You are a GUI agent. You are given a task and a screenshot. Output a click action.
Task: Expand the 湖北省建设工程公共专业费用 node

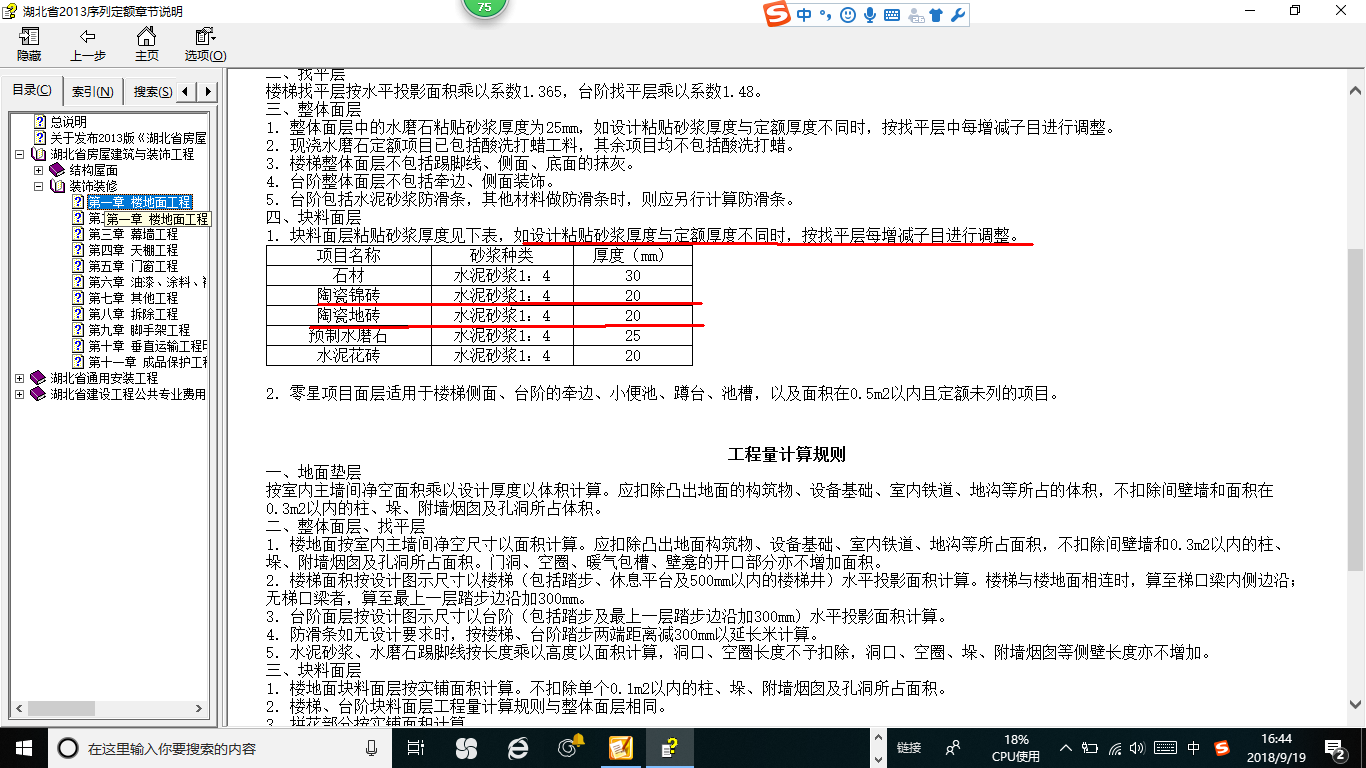point(21,395)
